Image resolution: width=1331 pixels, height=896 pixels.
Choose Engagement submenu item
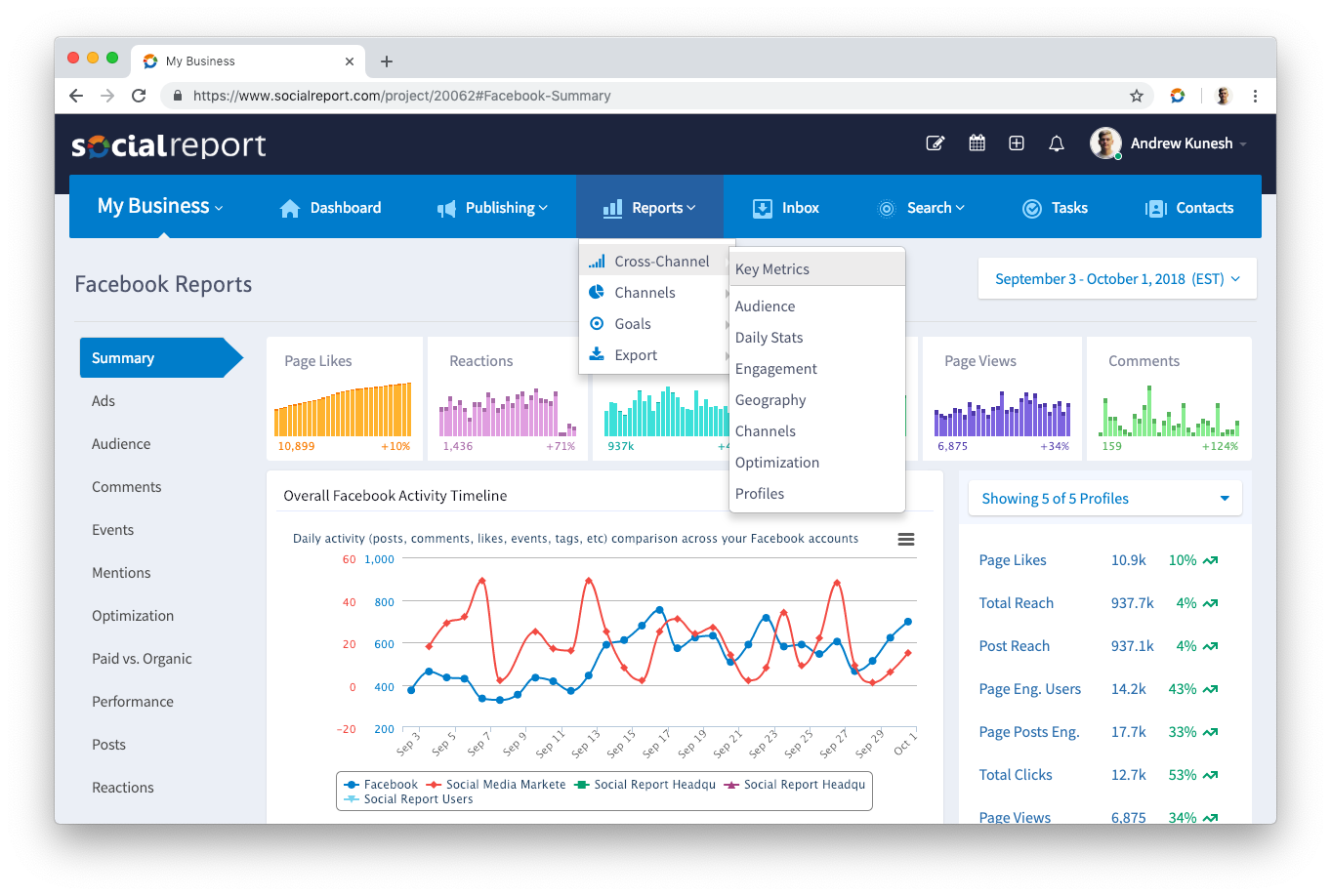click(818, 369)
